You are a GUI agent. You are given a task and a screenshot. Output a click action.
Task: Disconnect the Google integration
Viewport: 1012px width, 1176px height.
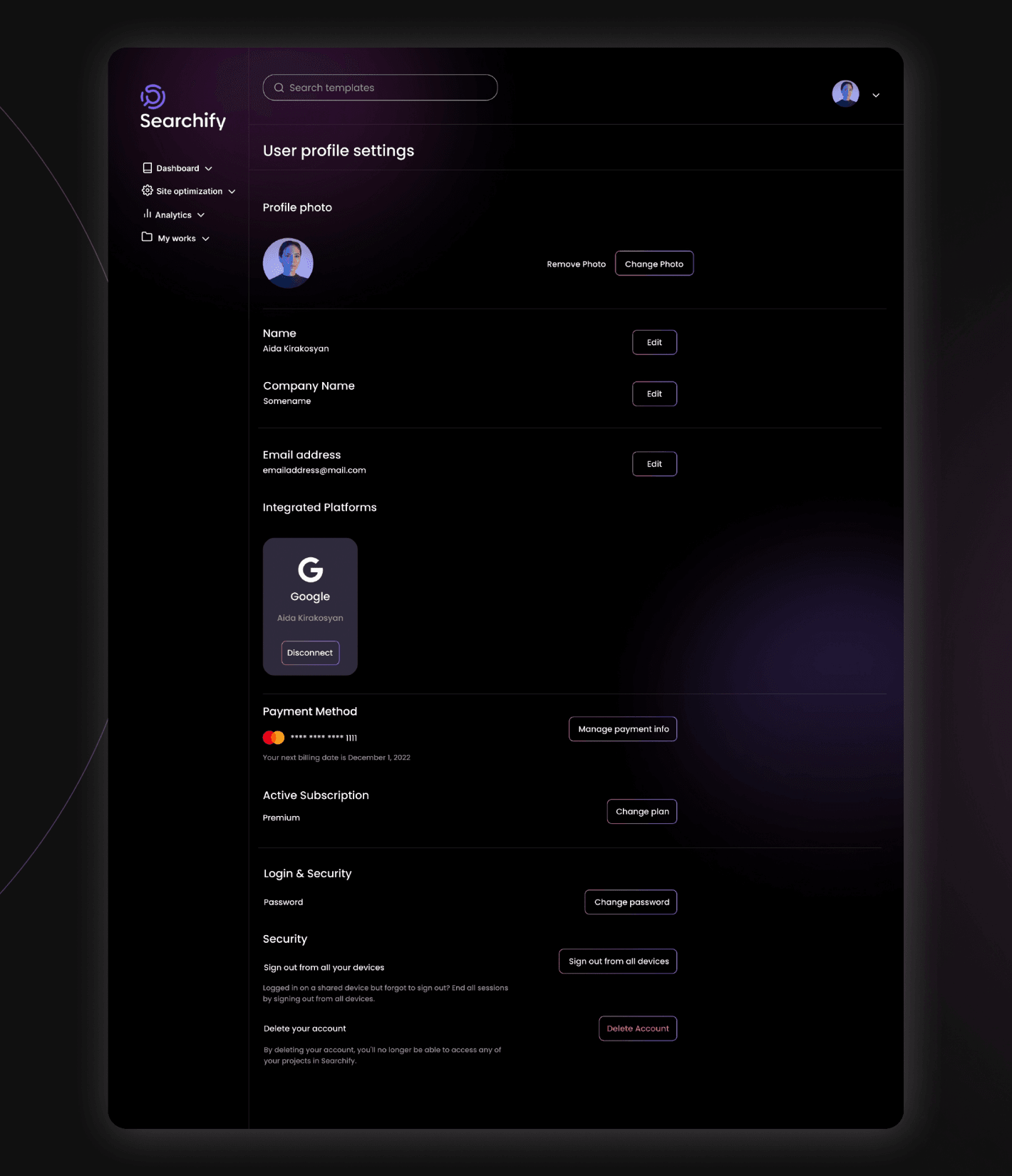pyautogui.click(x=310, y=653)
